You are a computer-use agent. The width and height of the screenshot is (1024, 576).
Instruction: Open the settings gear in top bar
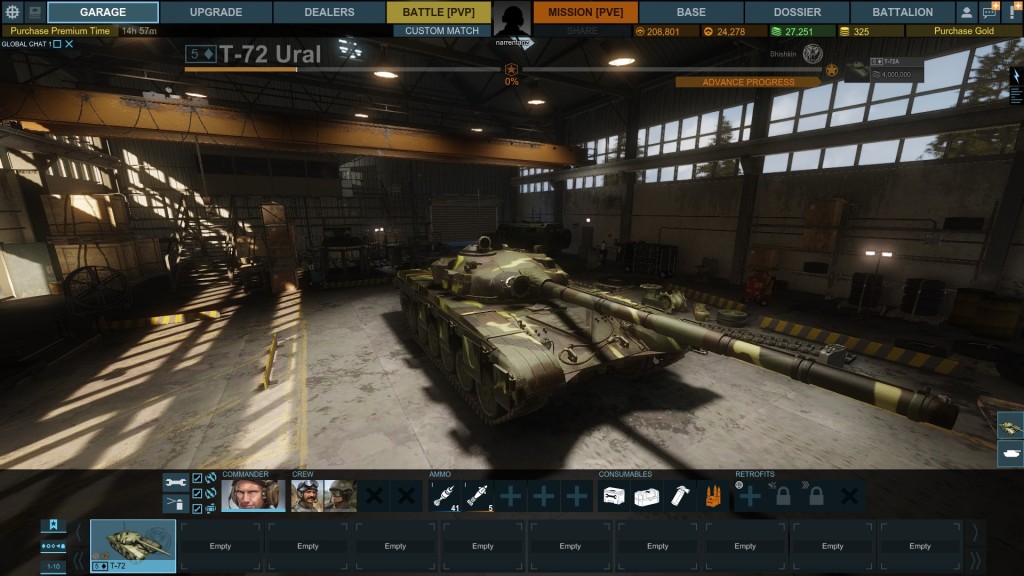[12, 12]
